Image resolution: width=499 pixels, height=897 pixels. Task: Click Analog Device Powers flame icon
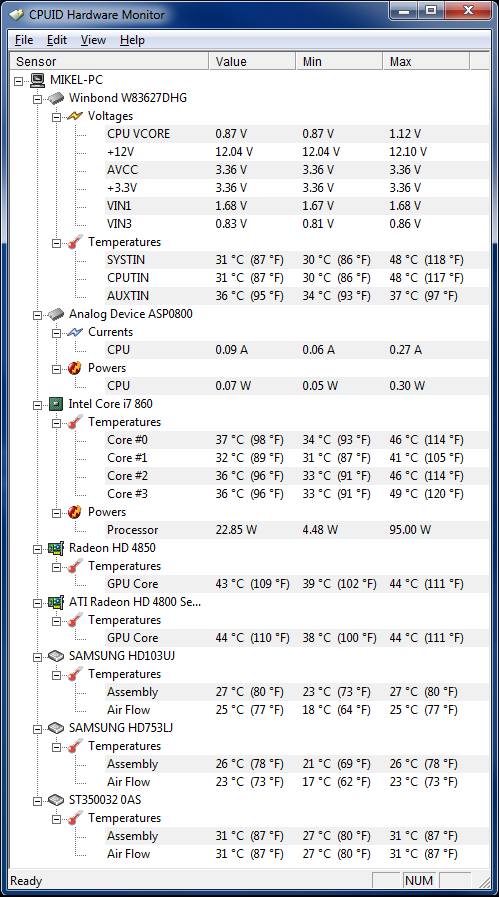75,368
